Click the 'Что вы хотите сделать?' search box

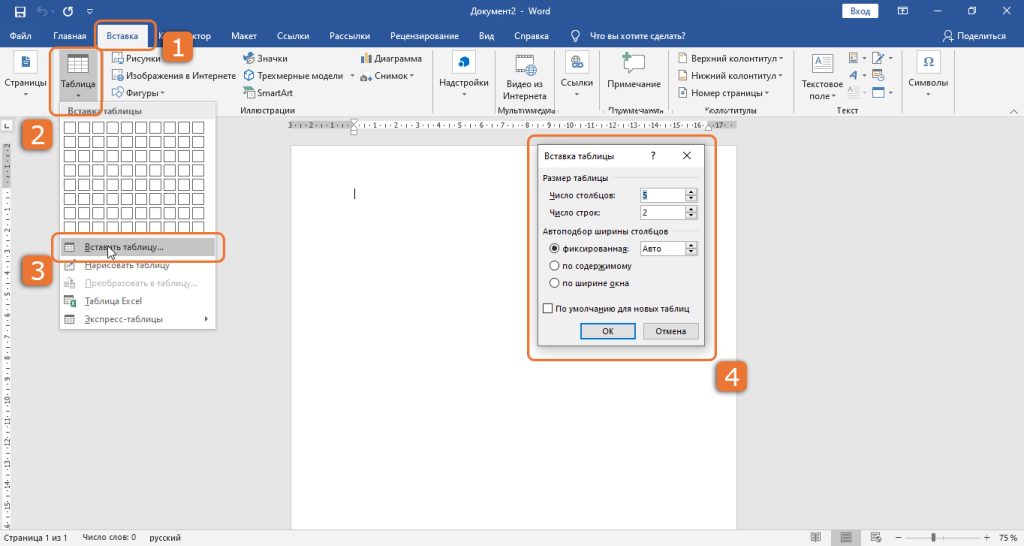pos(637,36)
